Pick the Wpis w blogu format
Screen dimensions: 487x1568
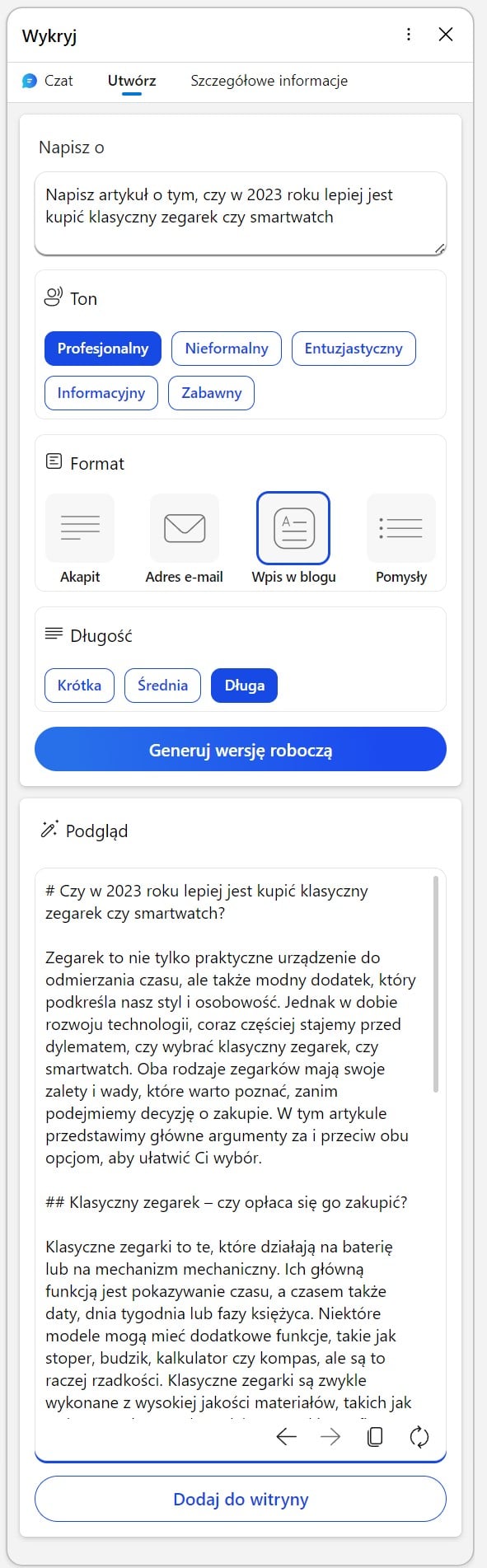293,528
